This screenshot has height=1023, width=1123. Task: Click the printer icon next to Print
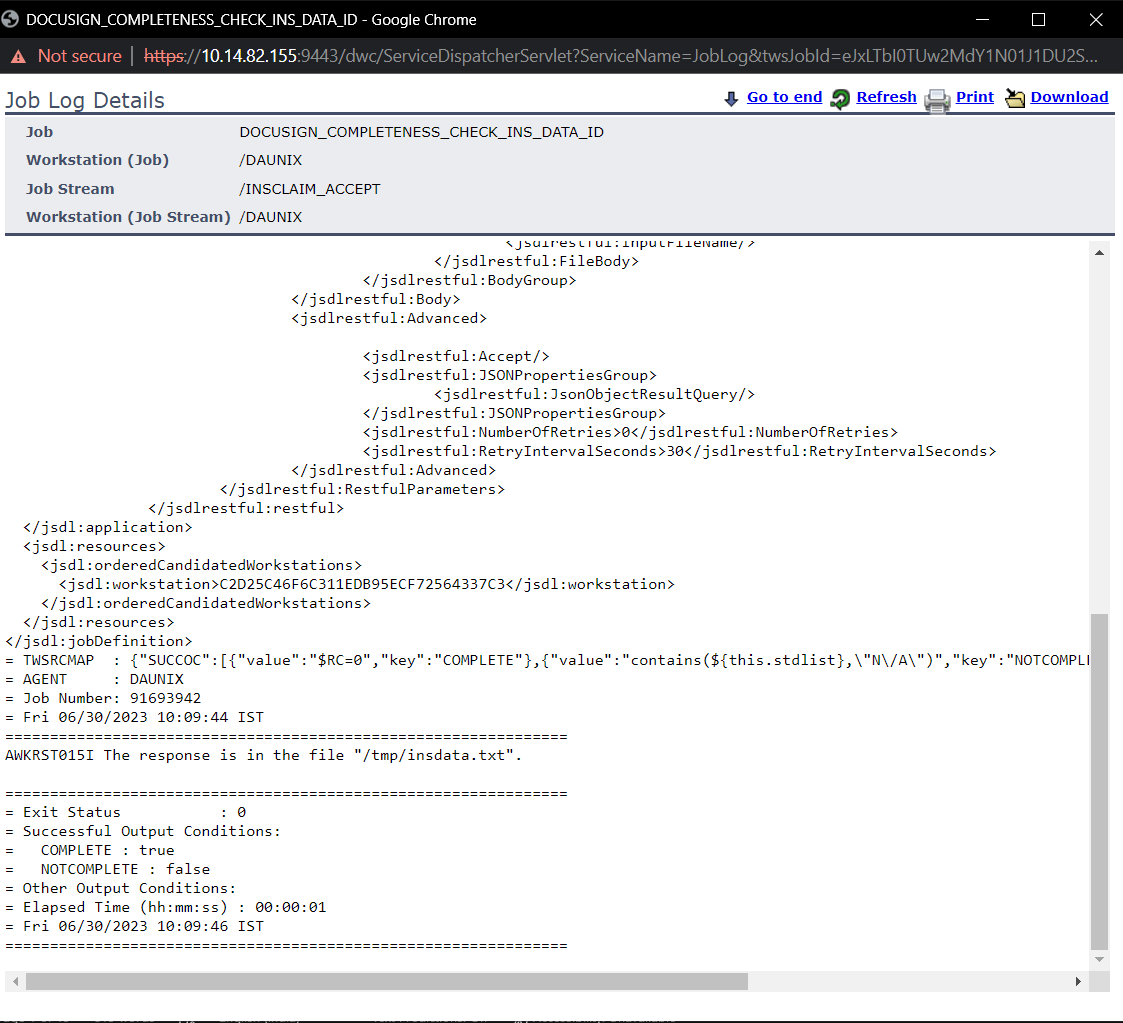(937, 98)
